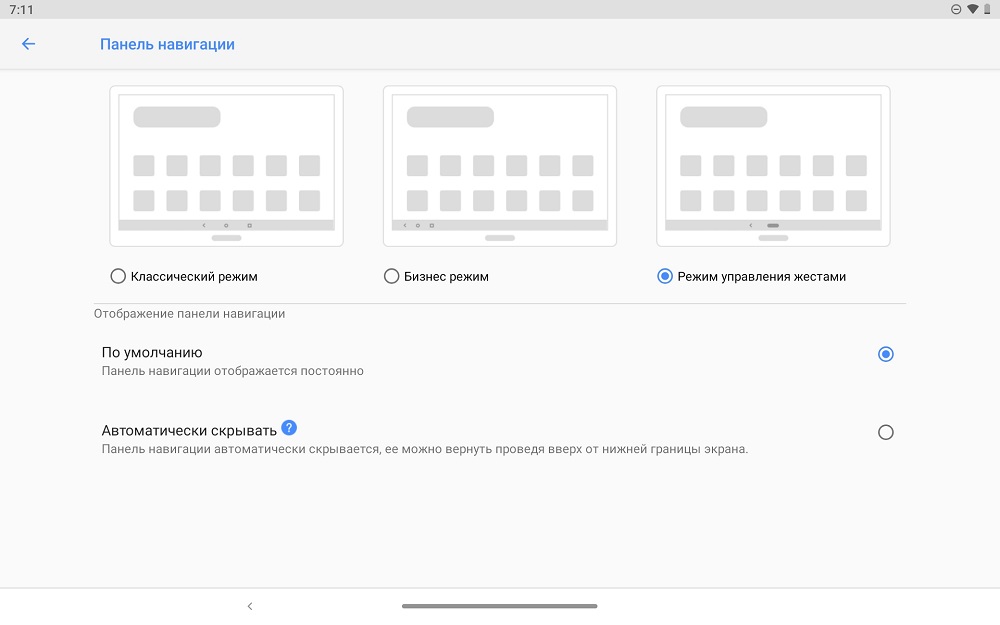The image size is (1000, 625).
Task: Tap the classic mode preview thumbnail
Action: click(x=226, y=166)
